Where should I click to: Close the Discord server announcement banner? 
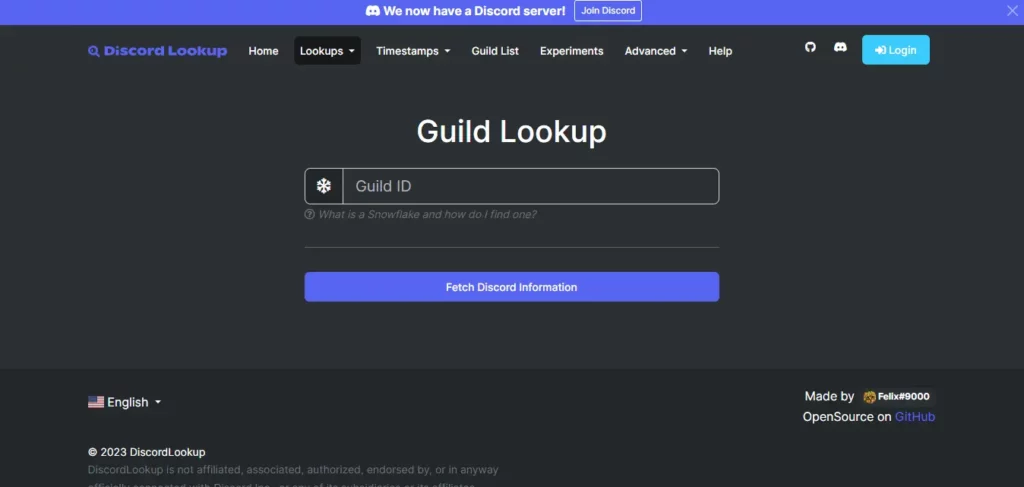click(1012, 10)
